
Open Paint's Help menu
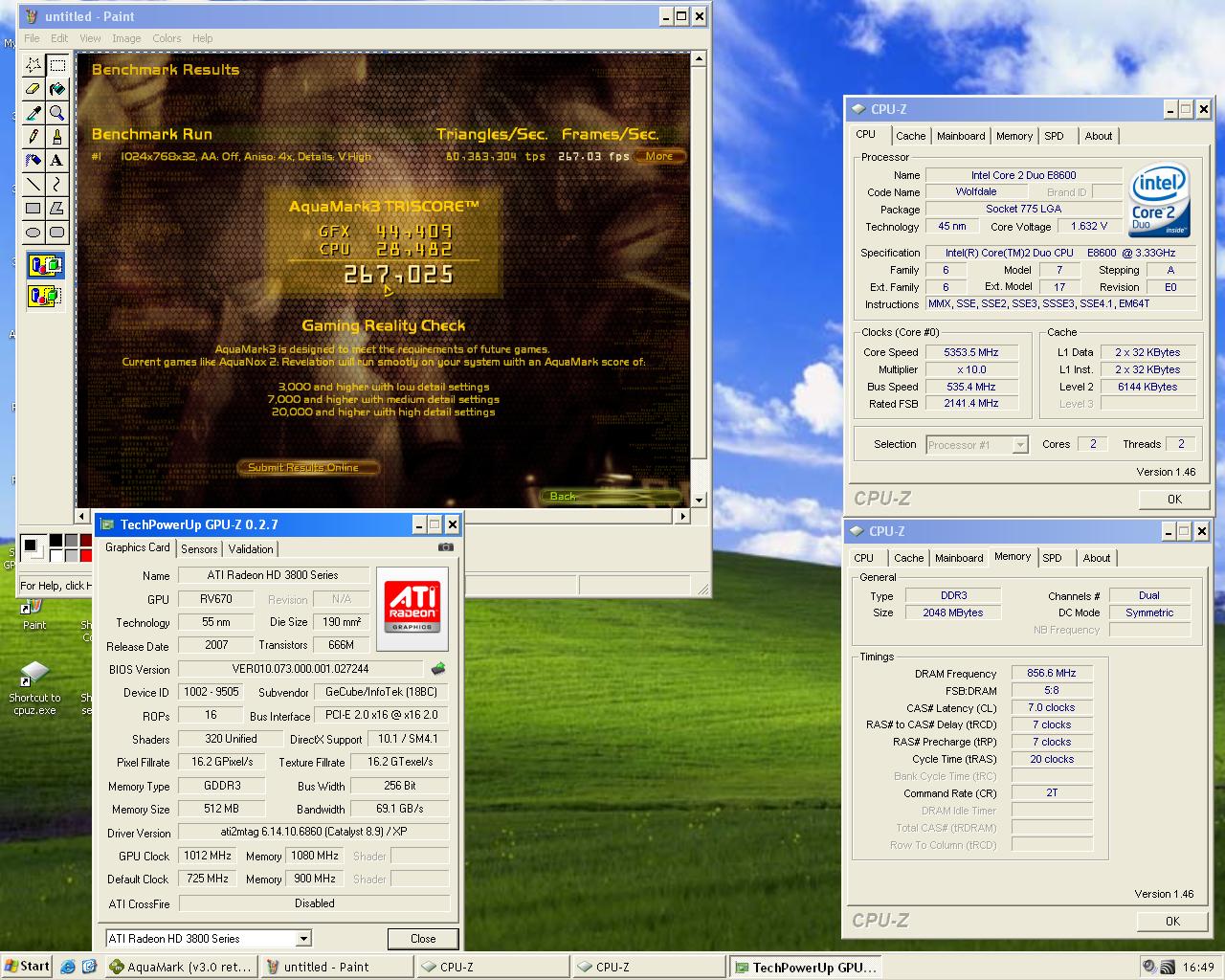coord(202,38)
